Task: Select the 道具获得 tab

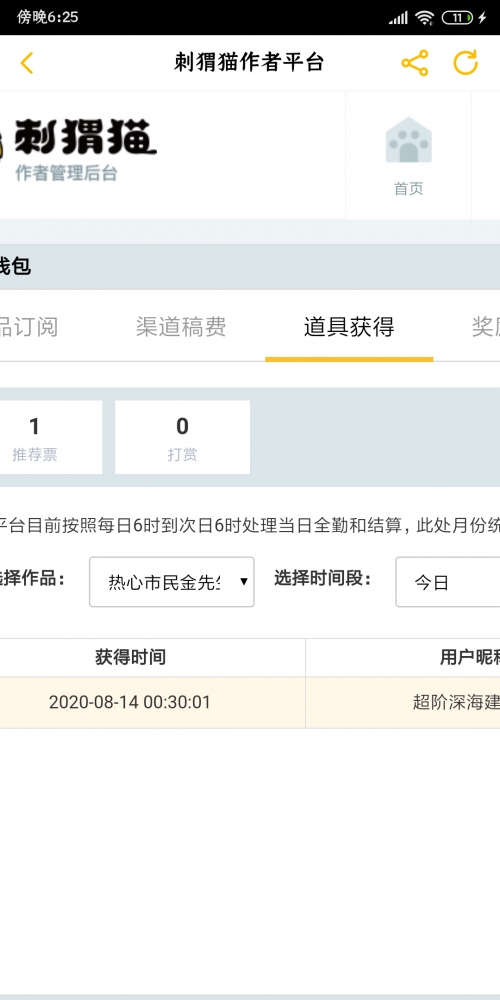Action: pyautogui.click(x=349, y=327)
